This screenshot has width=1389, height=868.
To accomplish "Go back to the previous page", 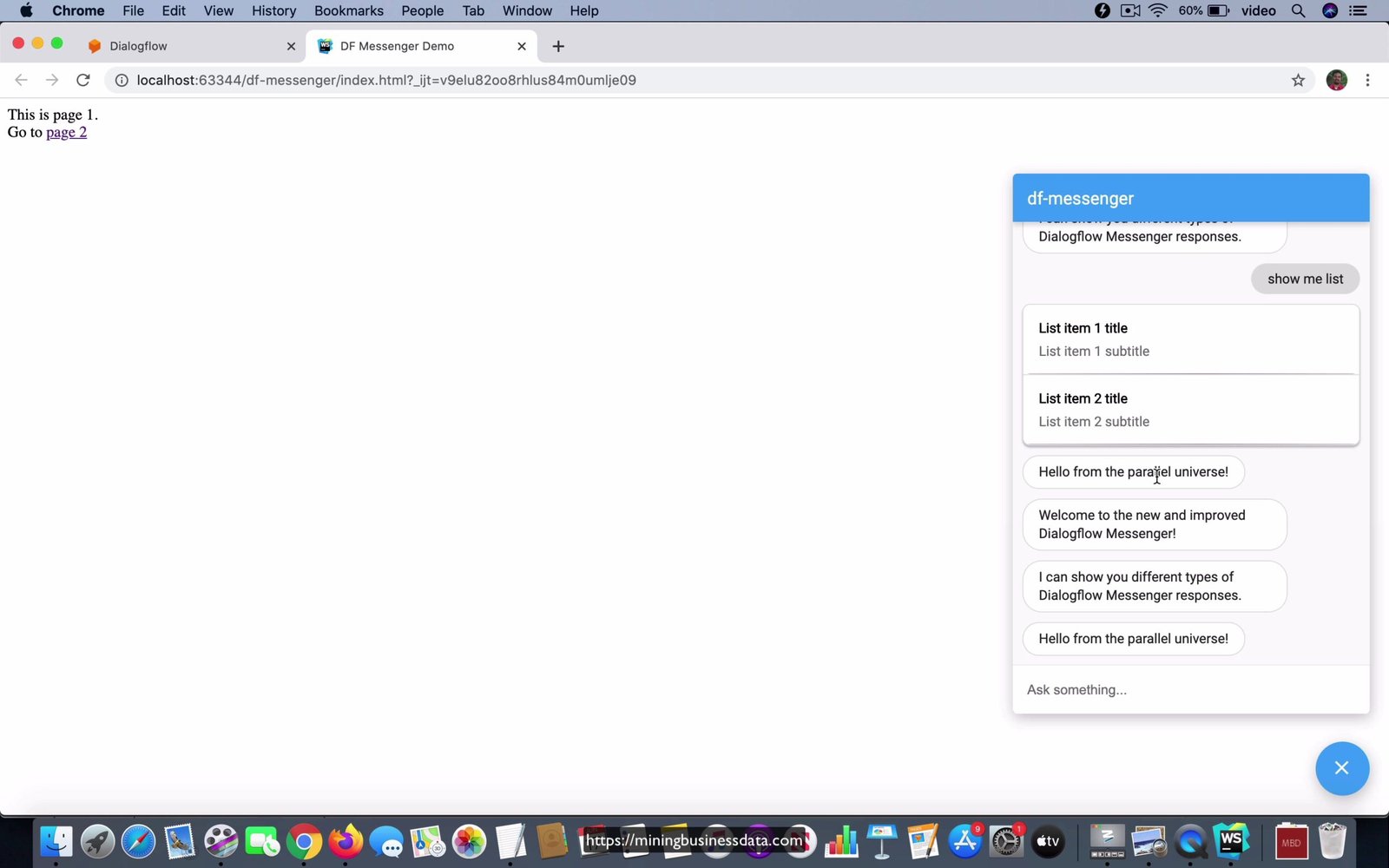I will click(x=21, y=80).
